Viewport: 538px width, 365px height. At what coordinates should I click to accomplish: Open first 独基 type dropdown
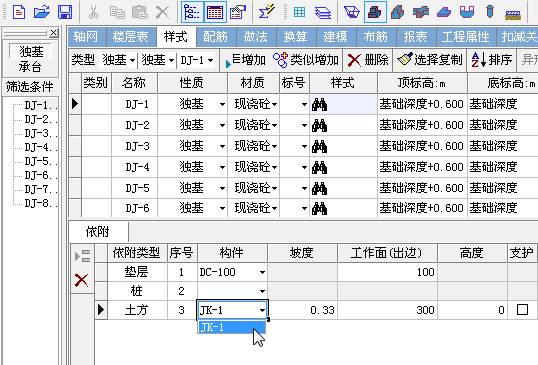click(132, 61)
